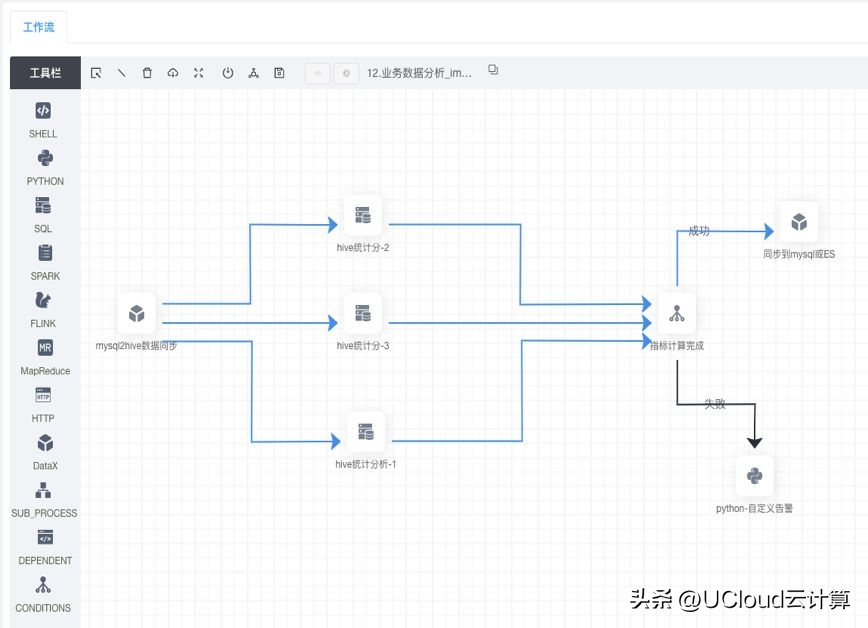This screenshot has width=868, height=628.
Task: Open the 工具栏 panel header
Action: point(44,72)
